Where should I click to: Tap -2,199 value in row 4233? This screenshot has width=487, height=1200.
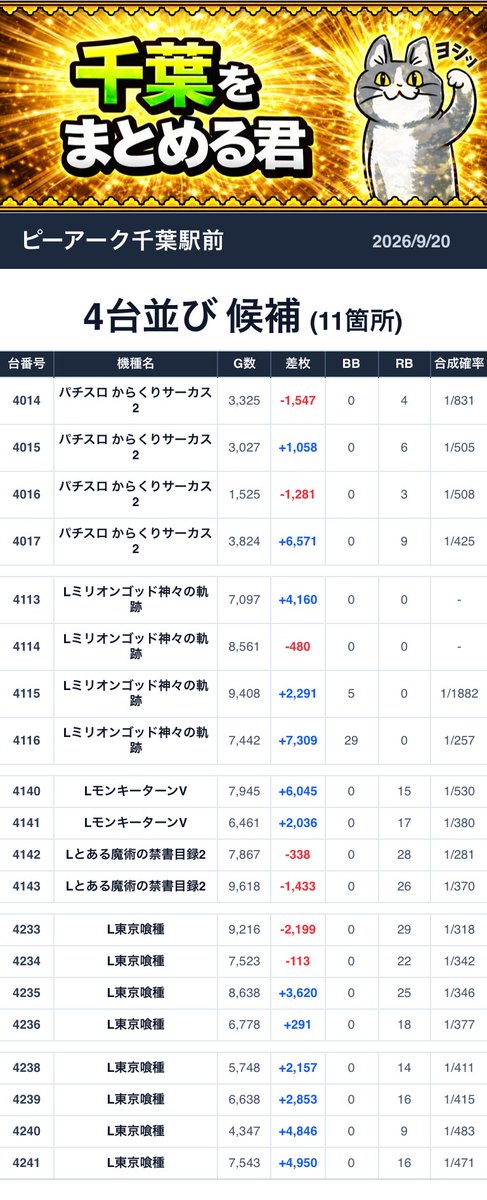point(298,928)
